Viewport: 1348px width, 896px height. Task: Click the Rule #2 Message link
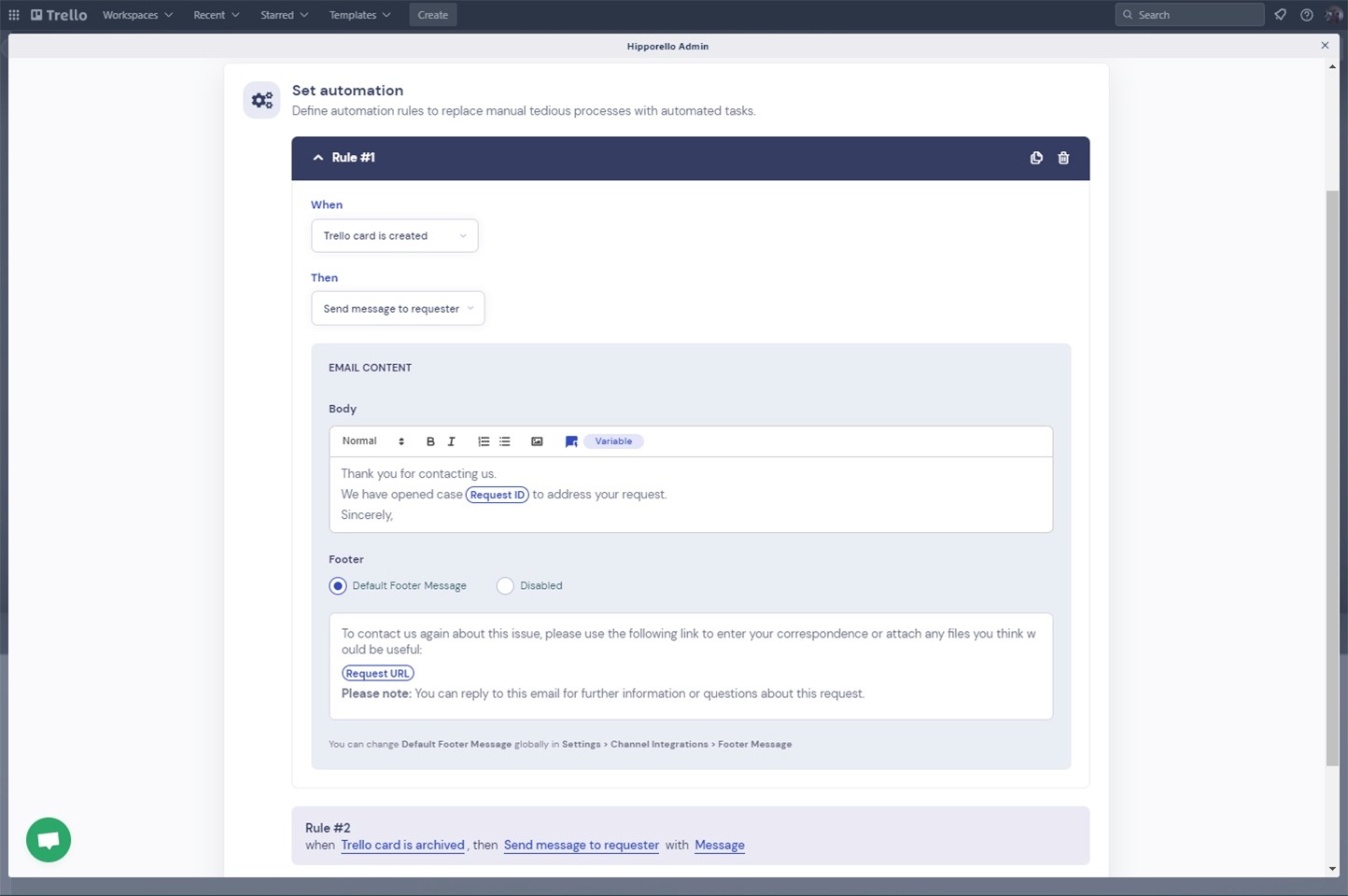720,845
